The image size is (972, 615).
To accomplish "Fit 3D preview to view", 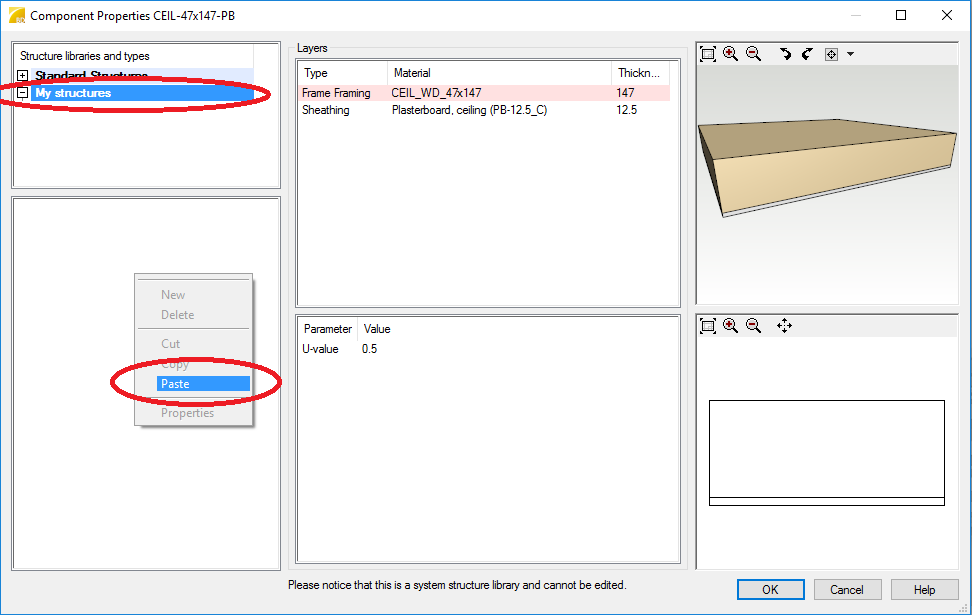I will coord(708,54).
